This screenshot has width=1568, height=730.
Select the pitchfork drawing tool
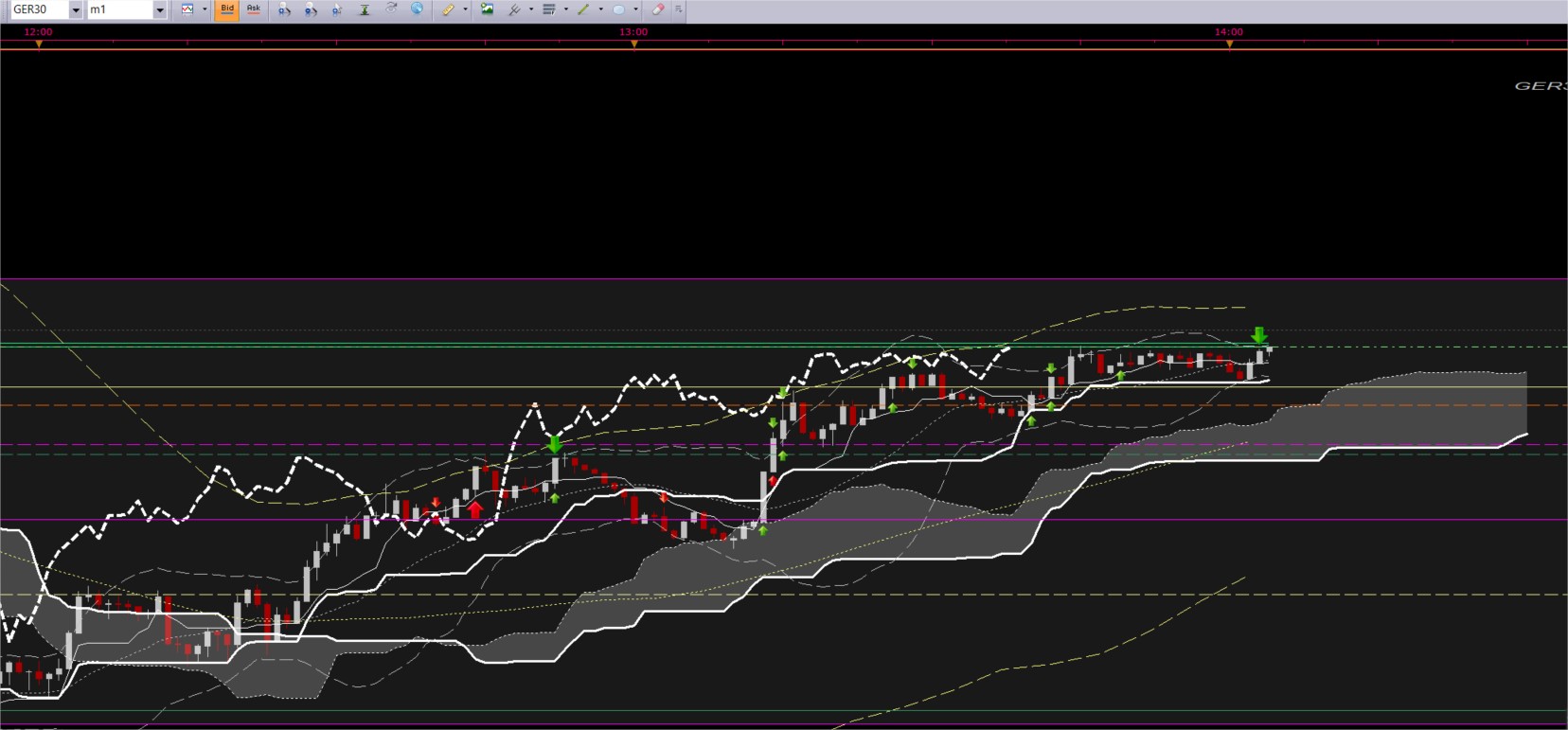pos(514,9)
